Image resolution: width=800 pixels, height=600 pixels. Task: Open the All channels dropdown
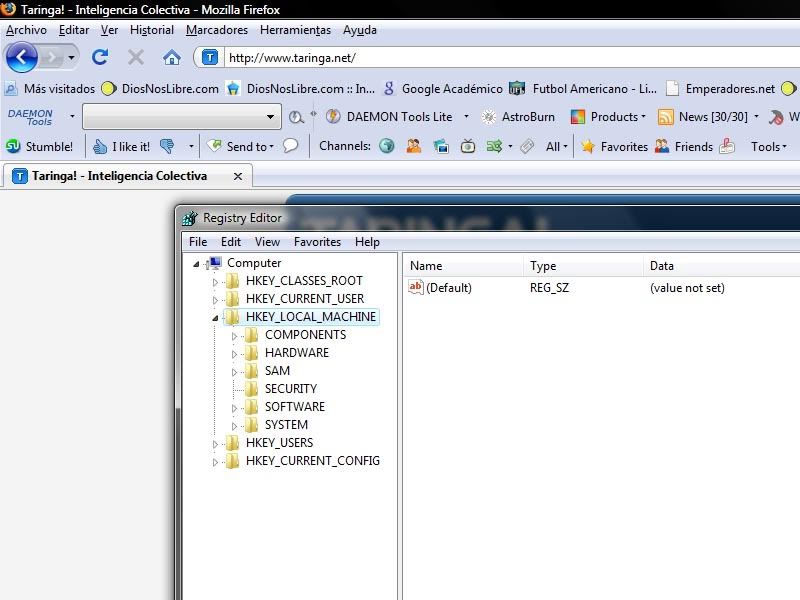click(x=557, y=146)
